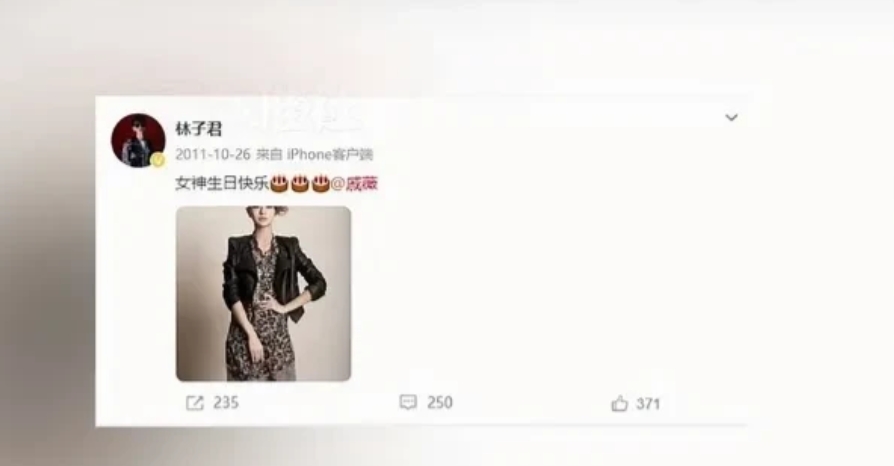Click the middle birthday cake emoji

(299, 184)
